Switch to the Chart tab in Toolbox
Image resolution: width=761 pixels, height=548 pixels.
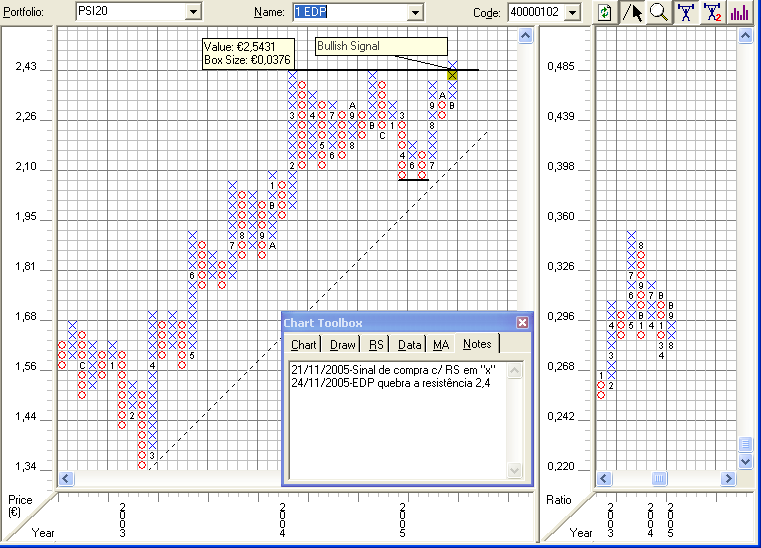click(x=304, y=344)
